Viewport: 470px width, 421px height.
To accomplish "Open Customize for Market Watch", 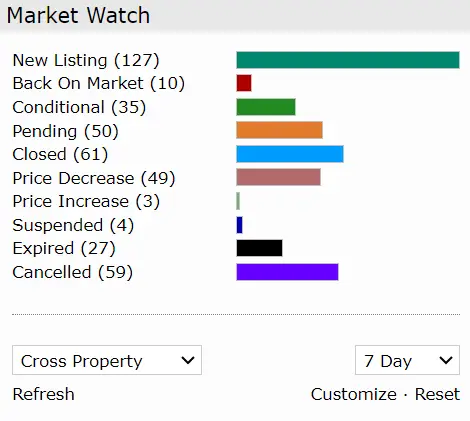I will coord(354,394).
